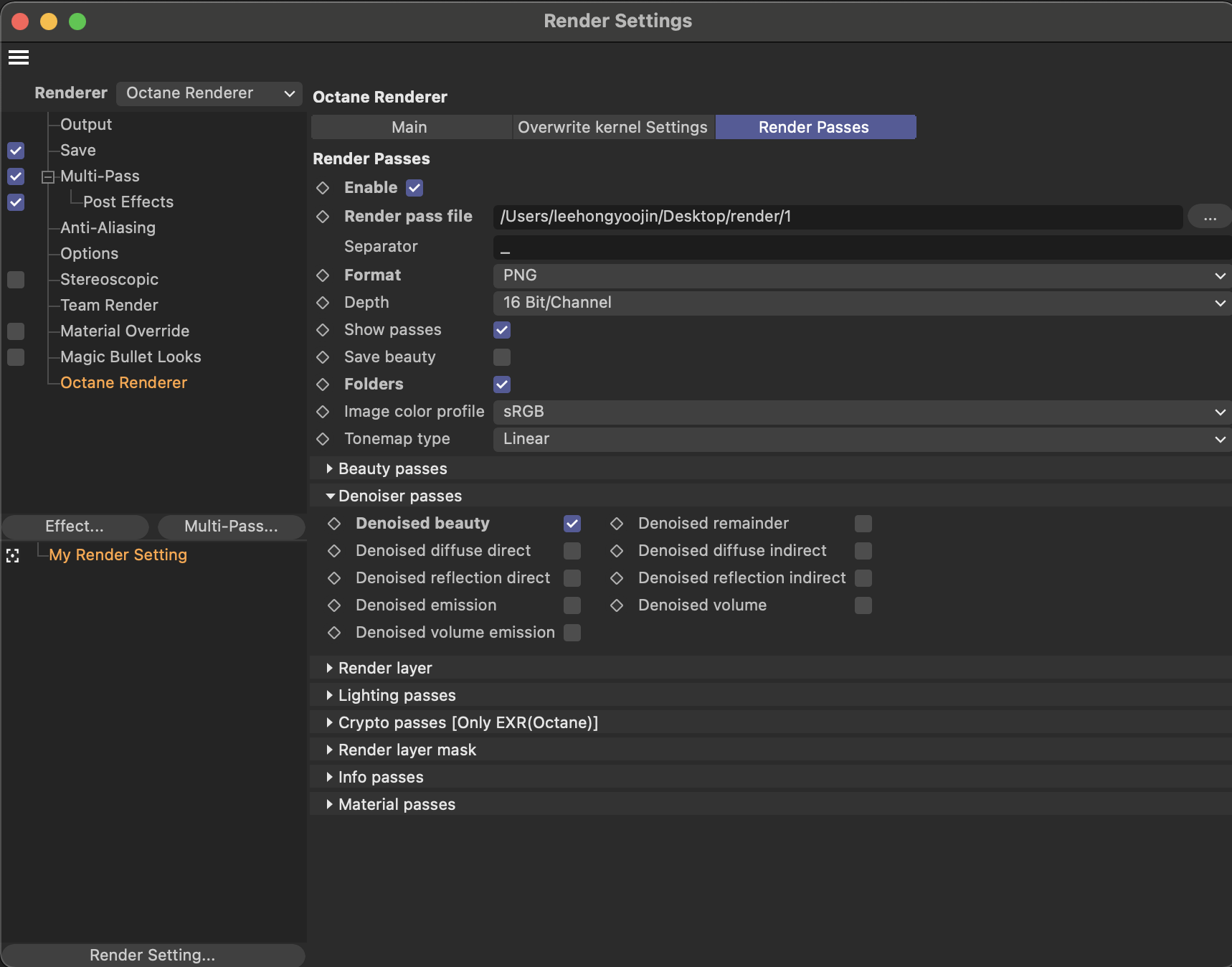Select Team Render in settings tree
1232x967 pixels.
point(109,306)
